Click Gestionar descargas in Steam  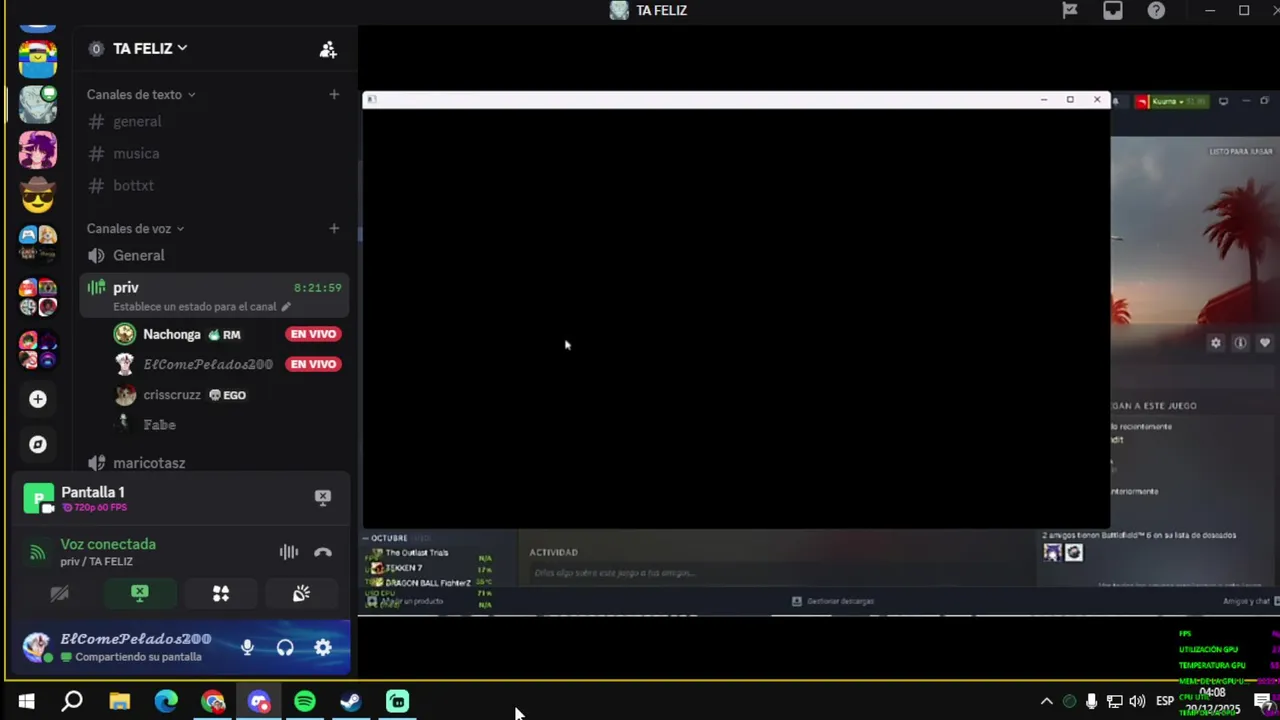(833, 601)
